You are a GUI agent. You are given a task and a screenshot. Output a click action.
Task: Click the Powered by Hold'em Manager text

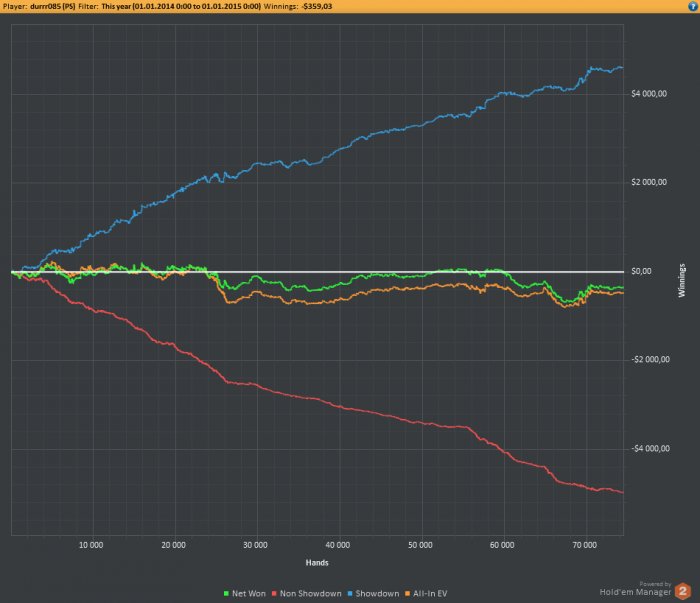[635, 589]
